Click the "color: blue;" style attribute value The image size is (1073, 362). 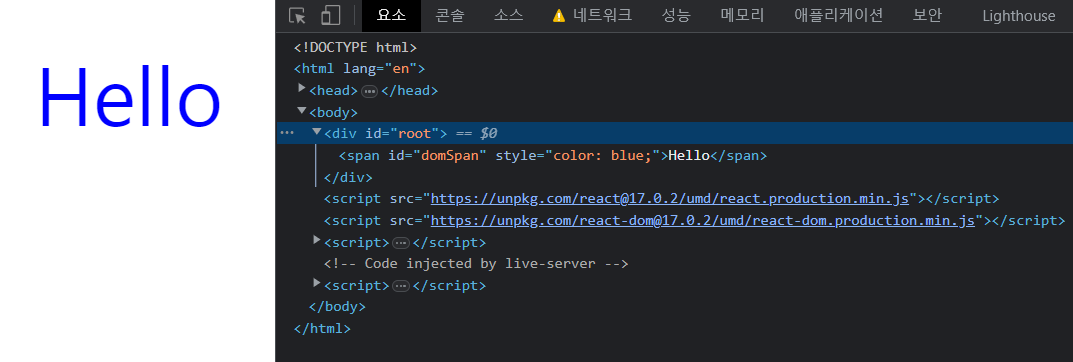point(602,156)
